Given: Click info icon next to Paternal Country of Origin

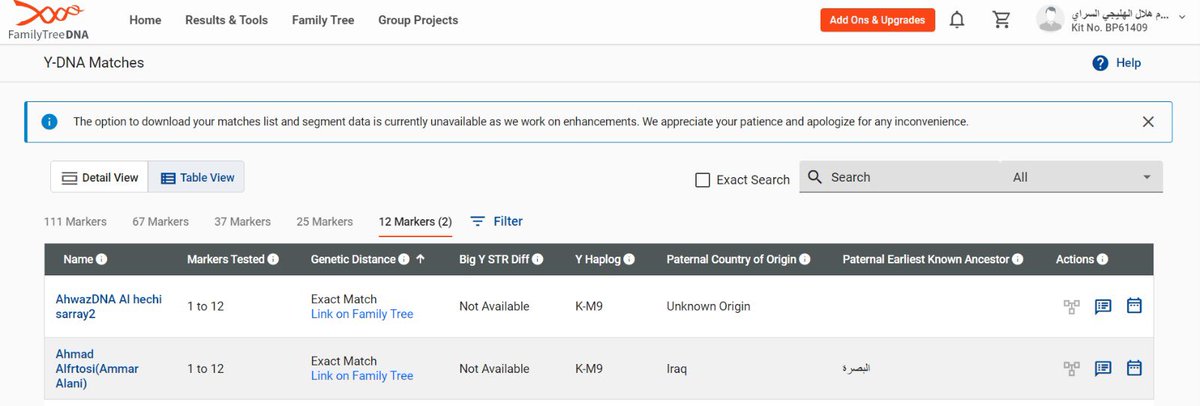Looking at the screenshot, I should 806,260.
